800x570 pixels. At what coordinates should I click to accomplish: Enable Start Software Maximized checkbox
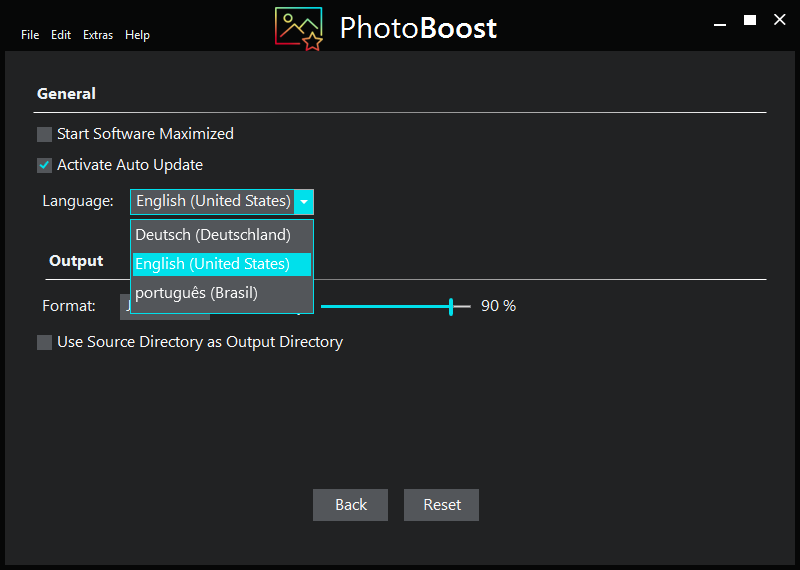[x=44, y=134]
